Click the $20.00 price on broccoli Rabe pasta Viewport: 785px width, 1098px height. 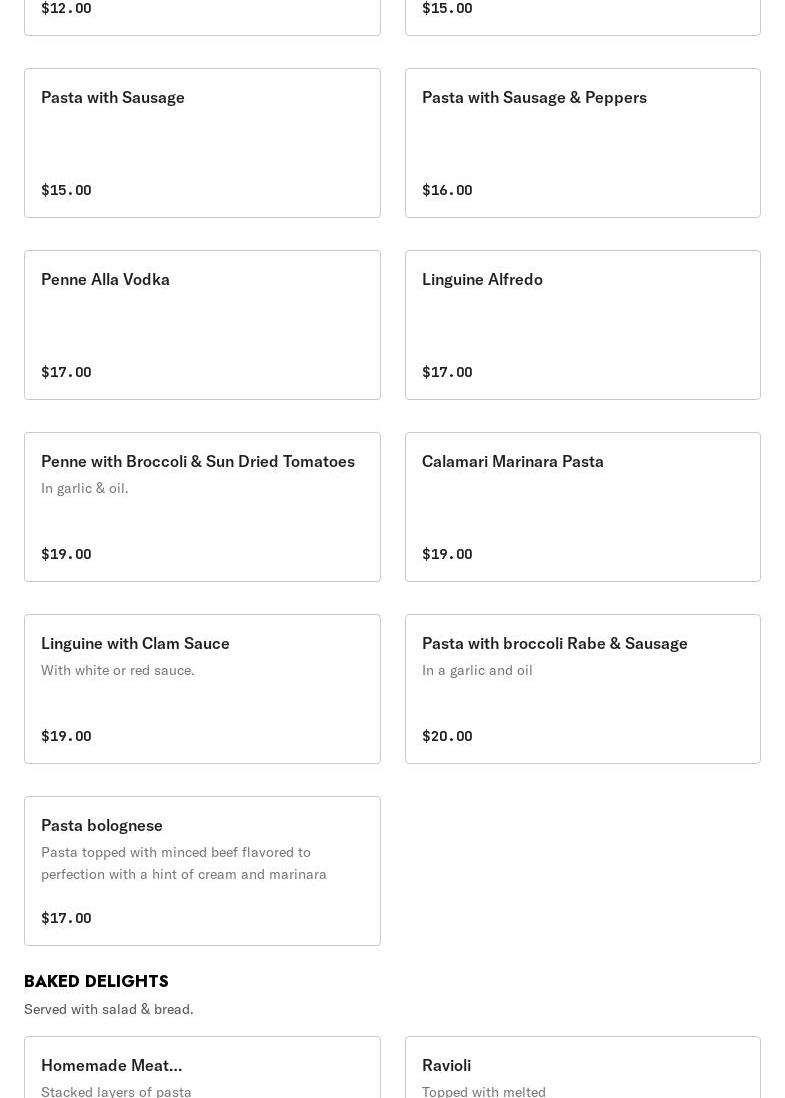click(447, 736)
